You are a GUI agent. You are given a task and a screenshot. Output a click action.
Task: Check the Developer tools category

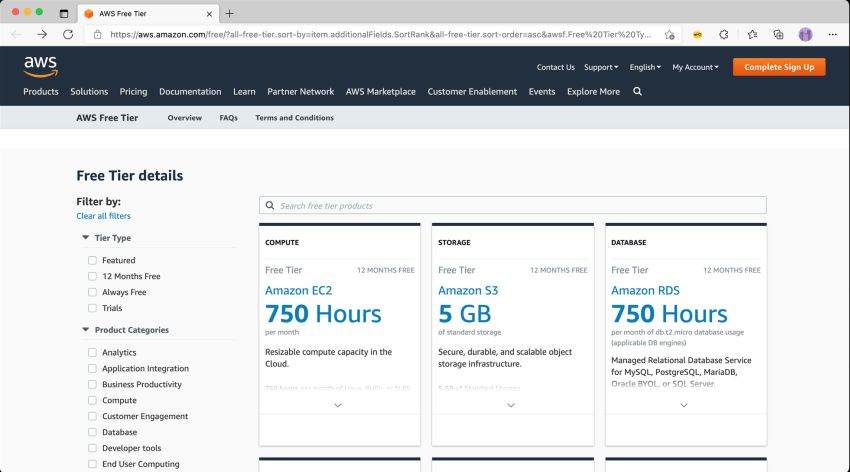[x=92, y=448]
